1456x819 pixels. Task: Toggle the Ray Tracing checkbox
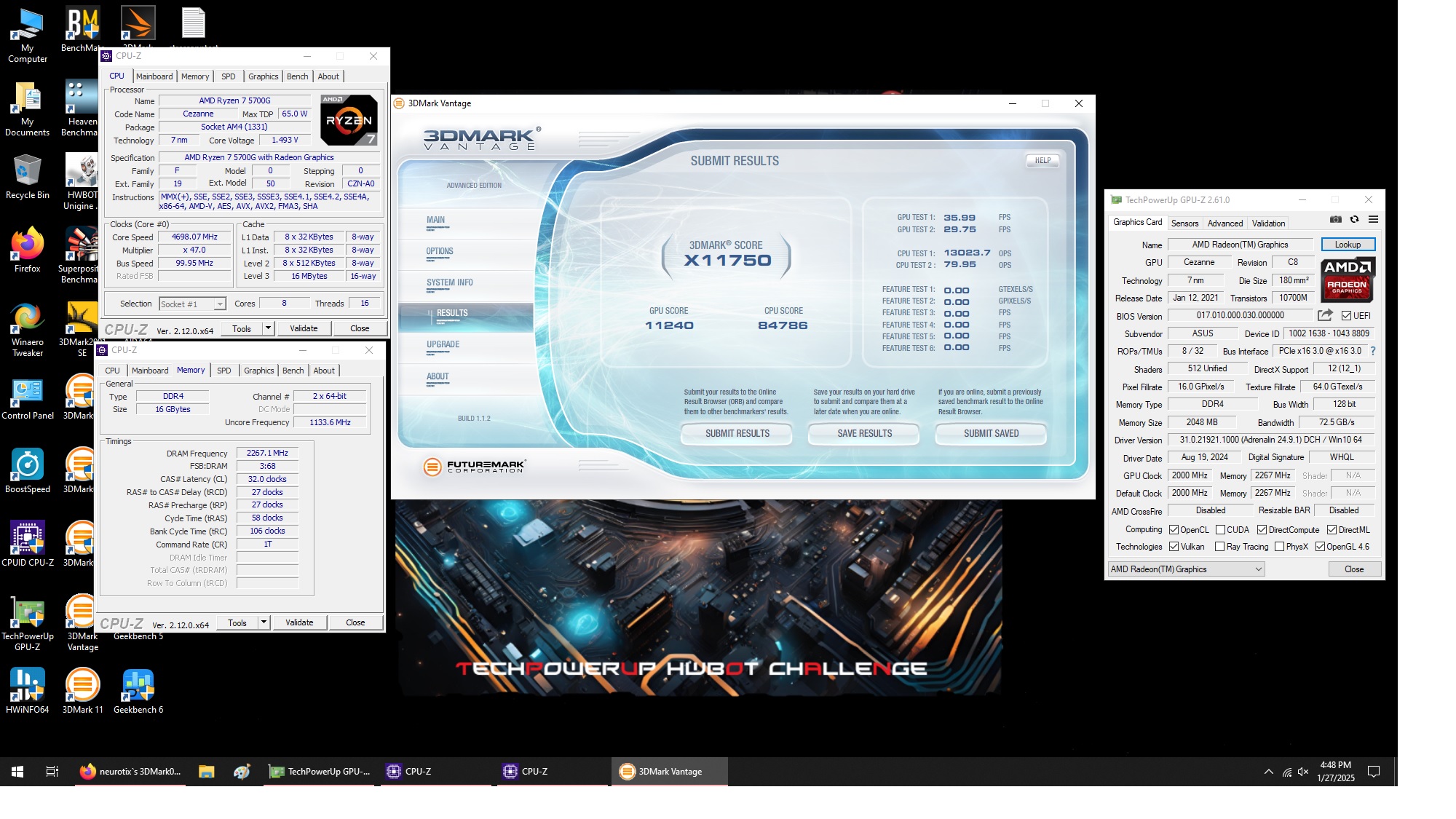1220,547
